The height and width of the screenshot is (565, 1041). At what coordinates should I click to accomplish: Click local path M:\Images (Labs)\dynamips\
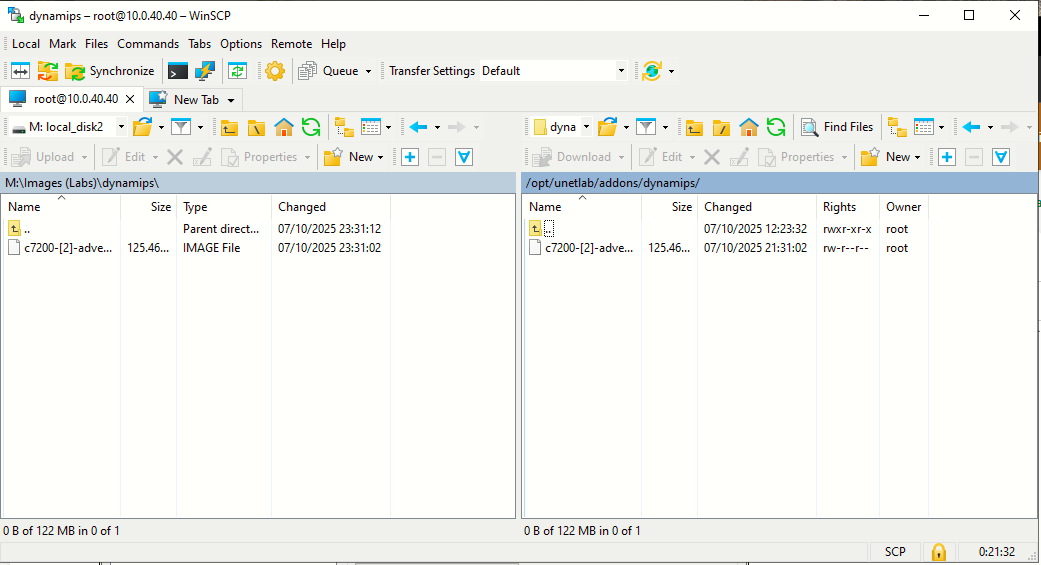coord(82,183)
